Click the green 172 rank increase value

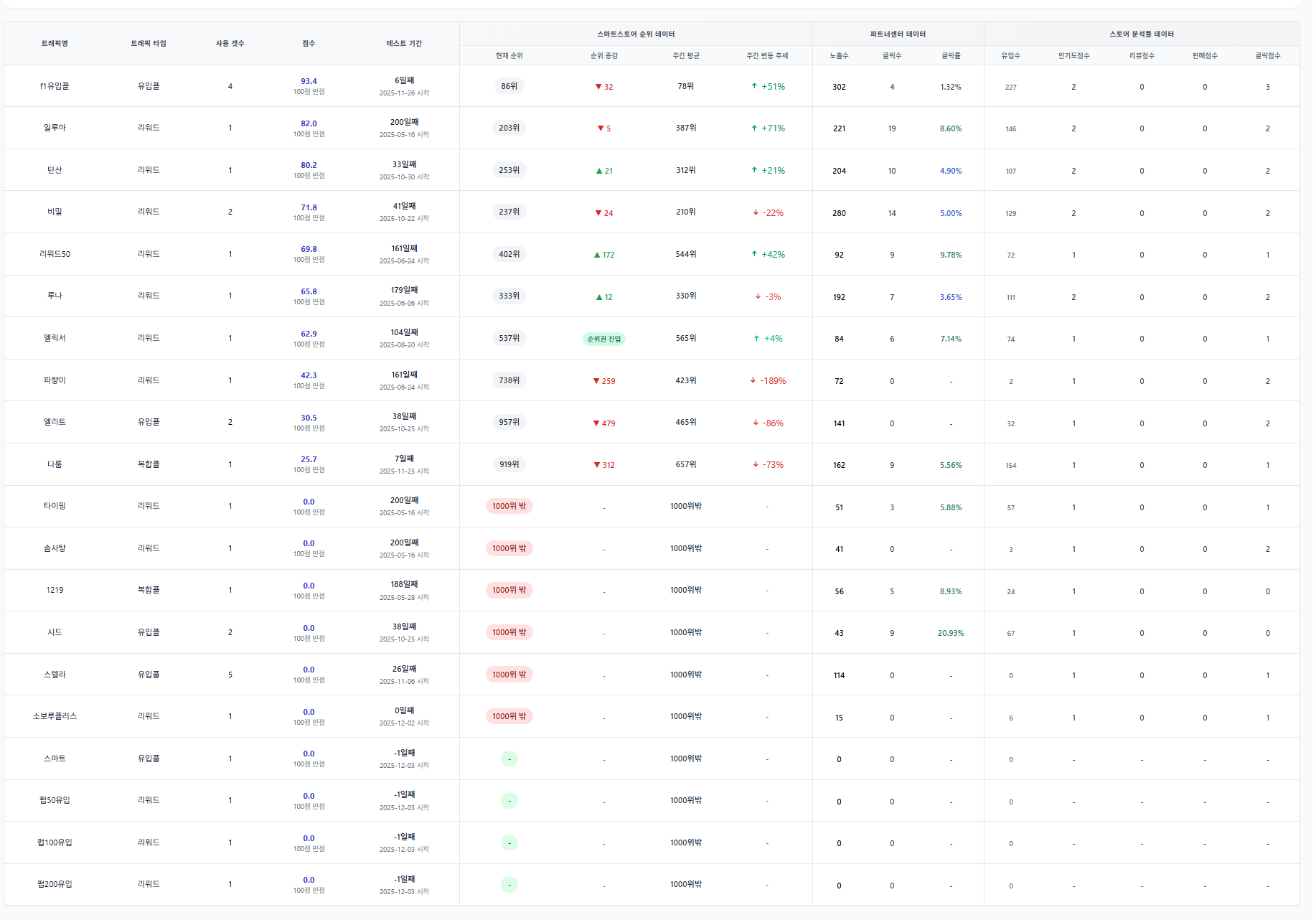[604, 255]
